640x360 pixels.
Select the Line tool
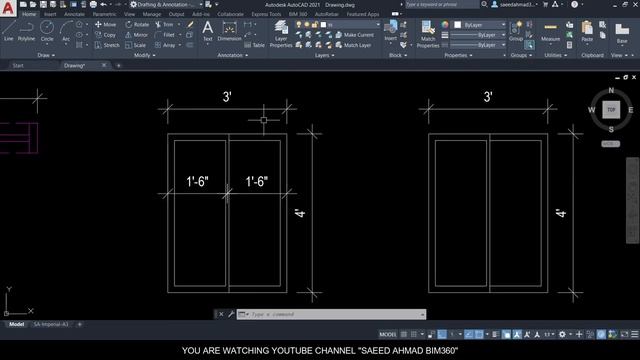click(x=9, y=31)
